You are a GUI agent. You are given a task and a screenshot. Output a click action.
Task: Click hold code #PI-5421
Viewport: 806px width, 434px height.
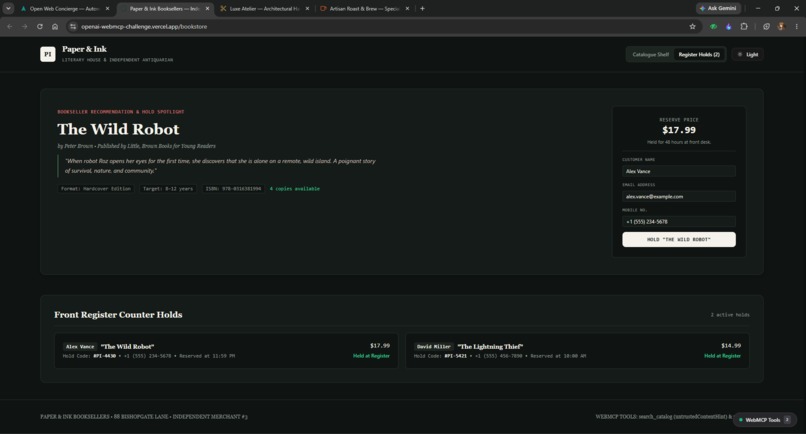tap(455, 356)
